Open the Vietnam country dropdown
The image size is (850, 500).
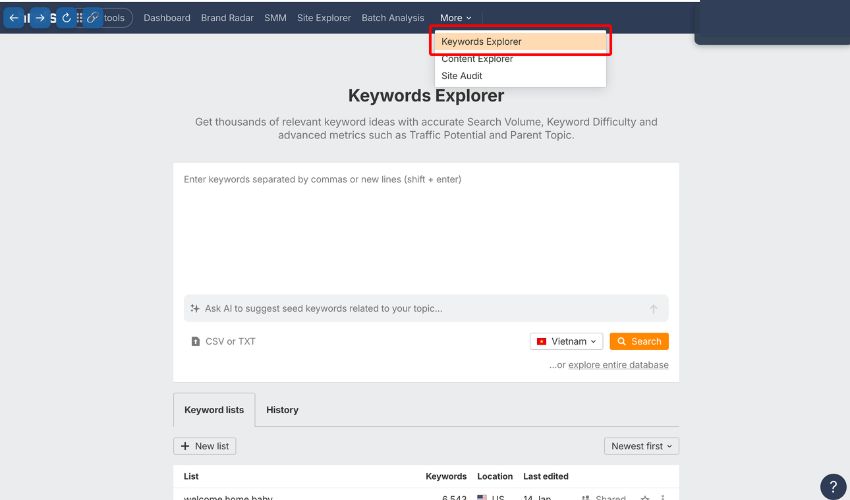click(x=566, y=342)
